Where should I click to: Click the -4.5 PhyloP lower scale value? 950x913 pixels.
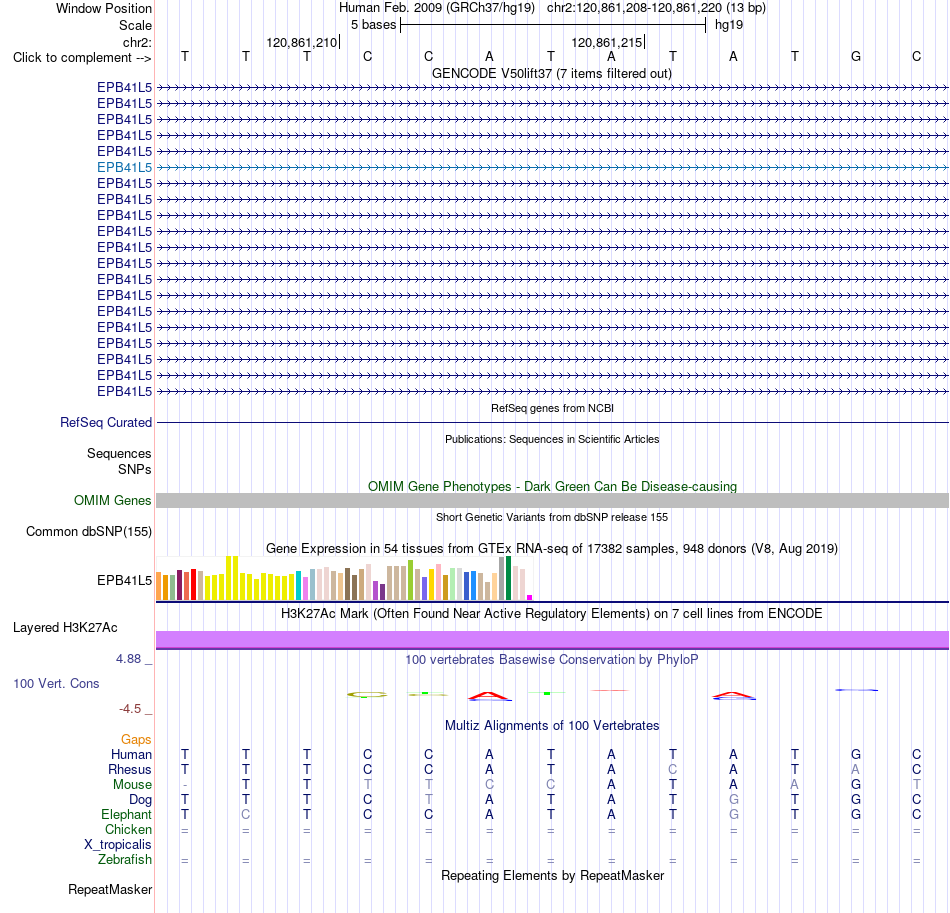click(x=130, y=709)
